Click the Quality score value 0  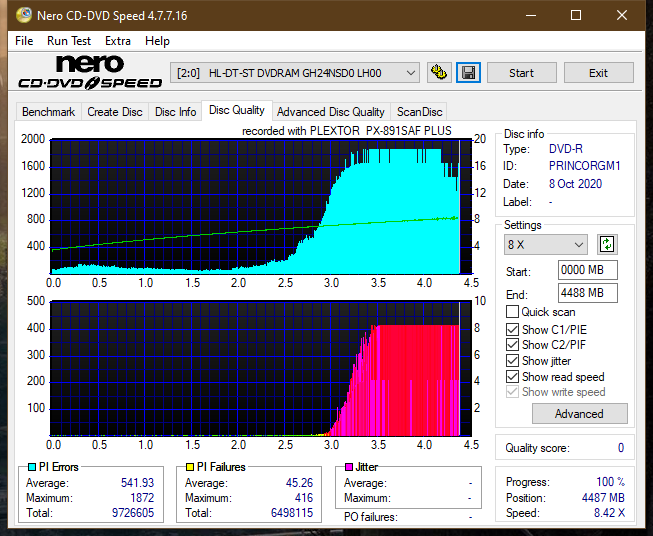tap(621, 448)
